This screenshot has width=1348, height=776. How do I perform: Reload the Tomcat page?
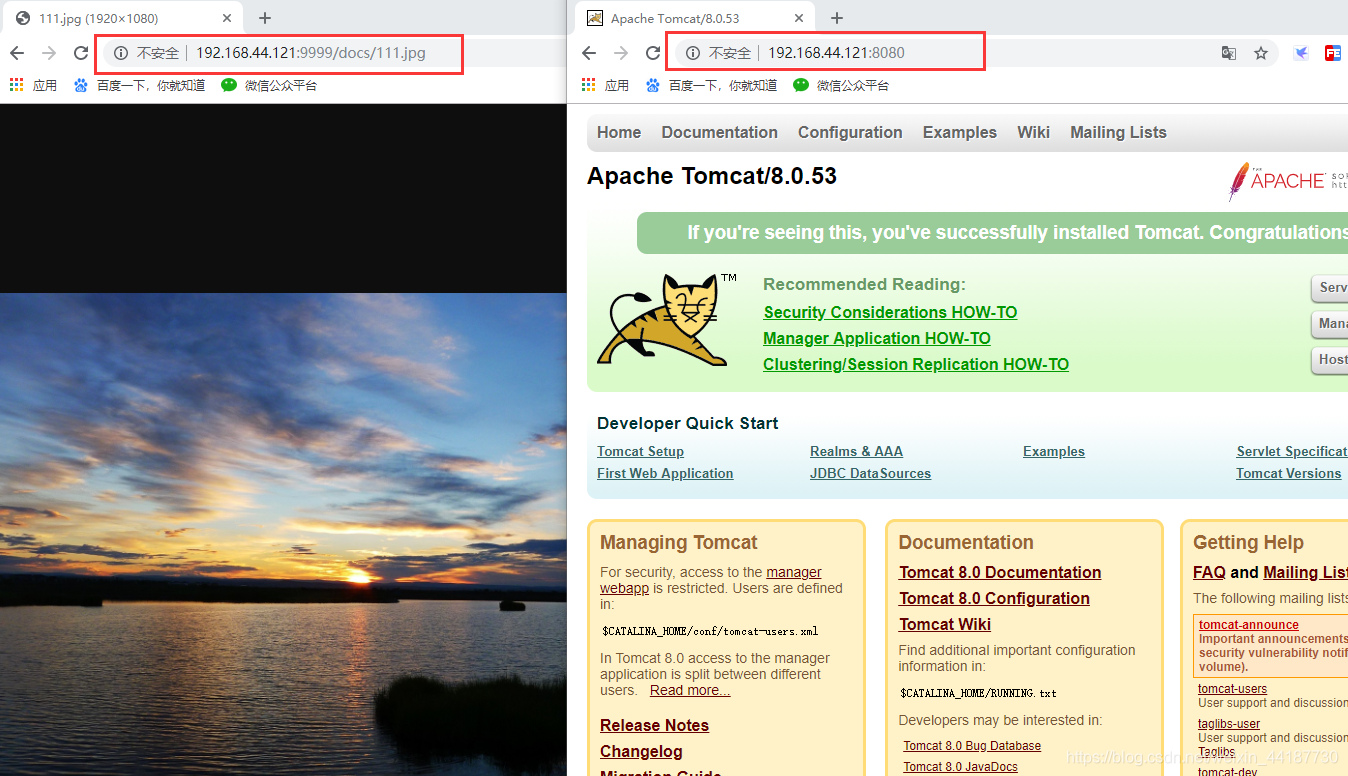(653, 53)
